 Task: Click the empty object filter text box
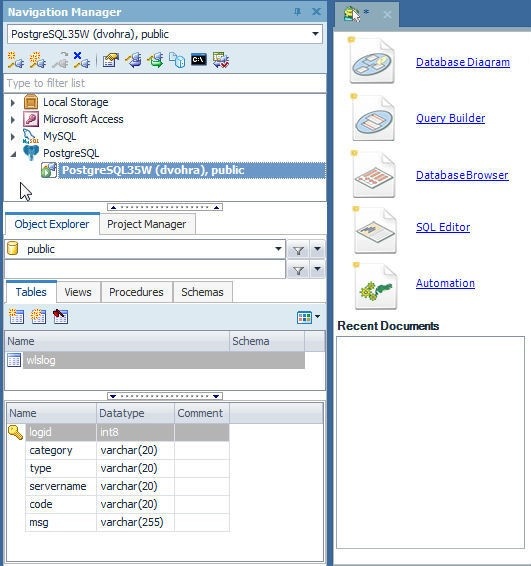pyautogui.click(x=145, y=270)
